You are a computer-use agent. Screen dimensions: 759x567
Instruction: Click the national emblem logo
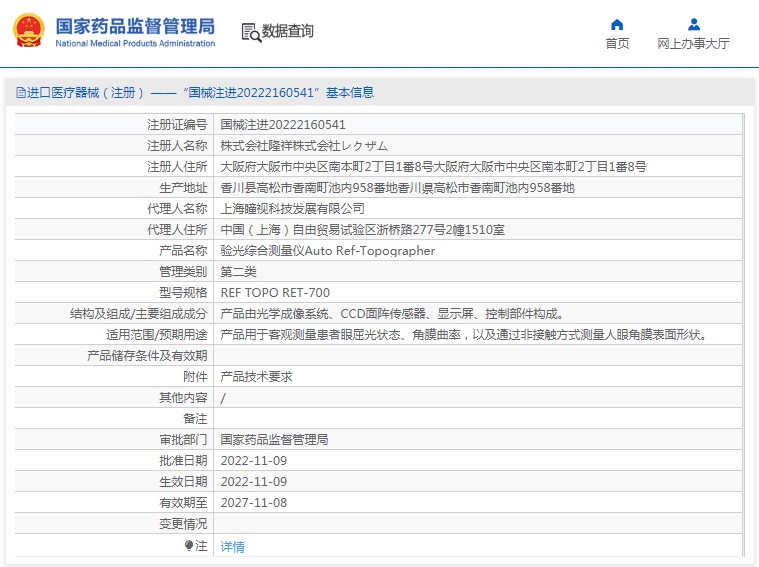(x=29, y=30)
